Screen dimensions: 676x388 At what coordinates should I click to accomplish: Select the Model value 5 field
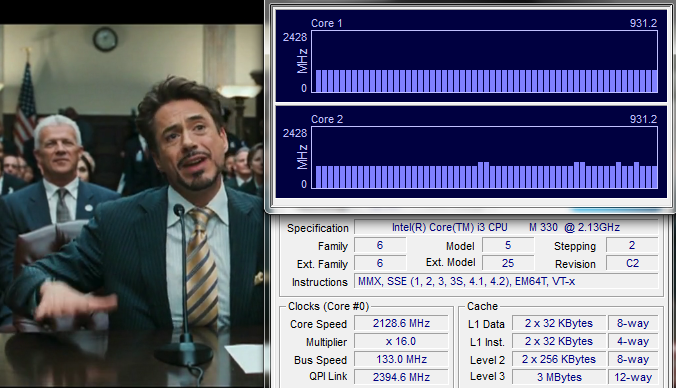click(x=508, y=245)
